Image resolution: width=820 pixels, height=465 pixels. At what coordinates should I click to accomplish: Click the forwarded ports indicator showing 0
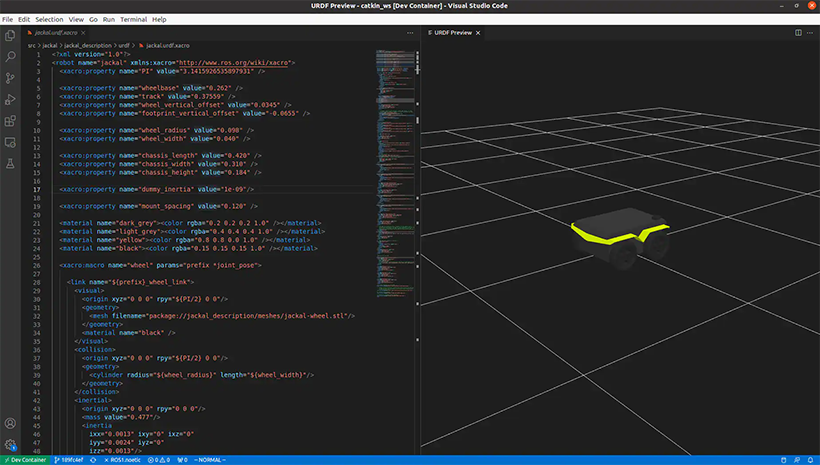[x=182, y=460]
